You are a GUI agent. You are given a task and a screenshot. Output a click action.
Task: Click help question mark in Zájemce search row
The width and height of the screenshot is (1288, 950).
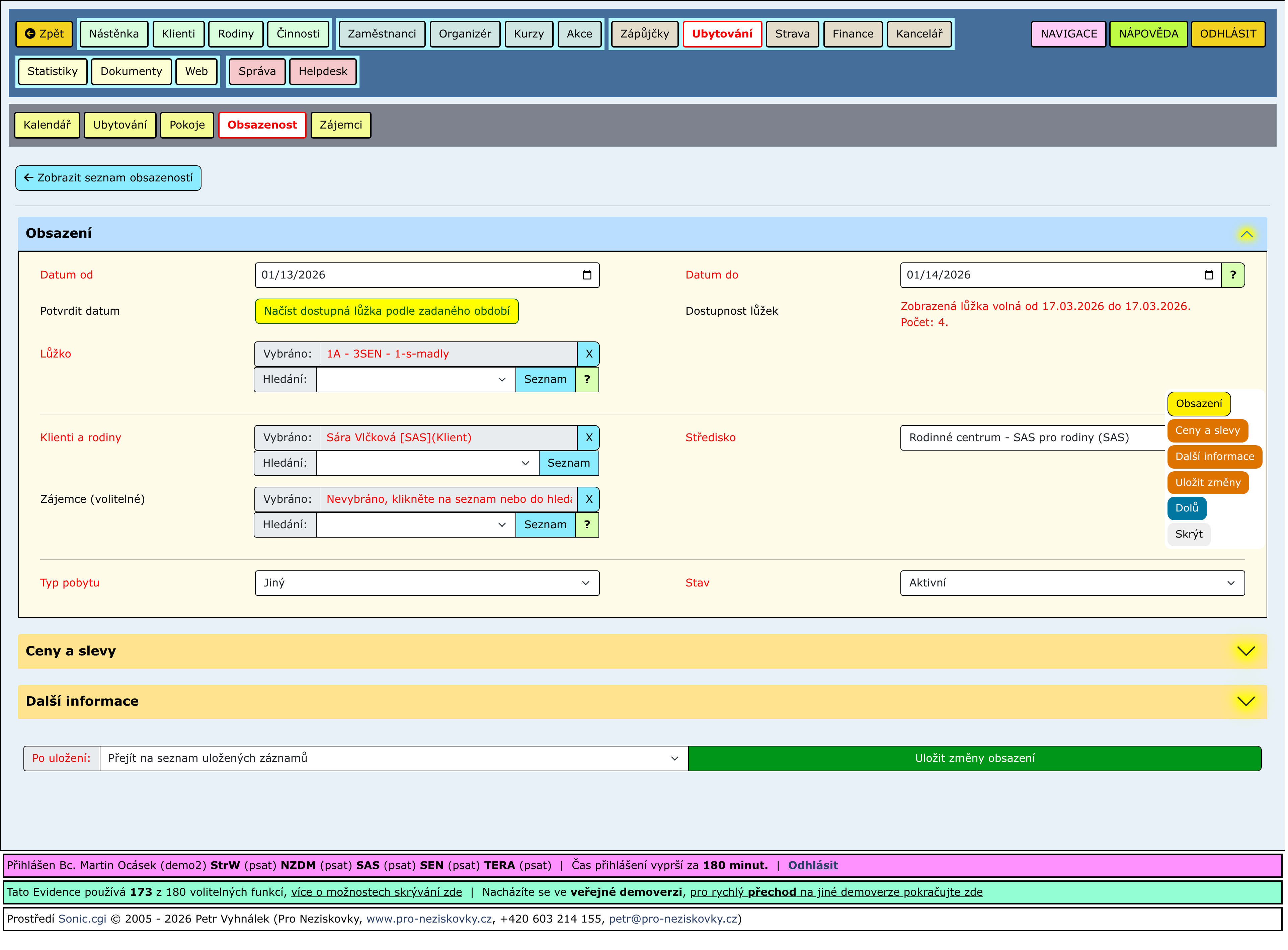point(586,525)
